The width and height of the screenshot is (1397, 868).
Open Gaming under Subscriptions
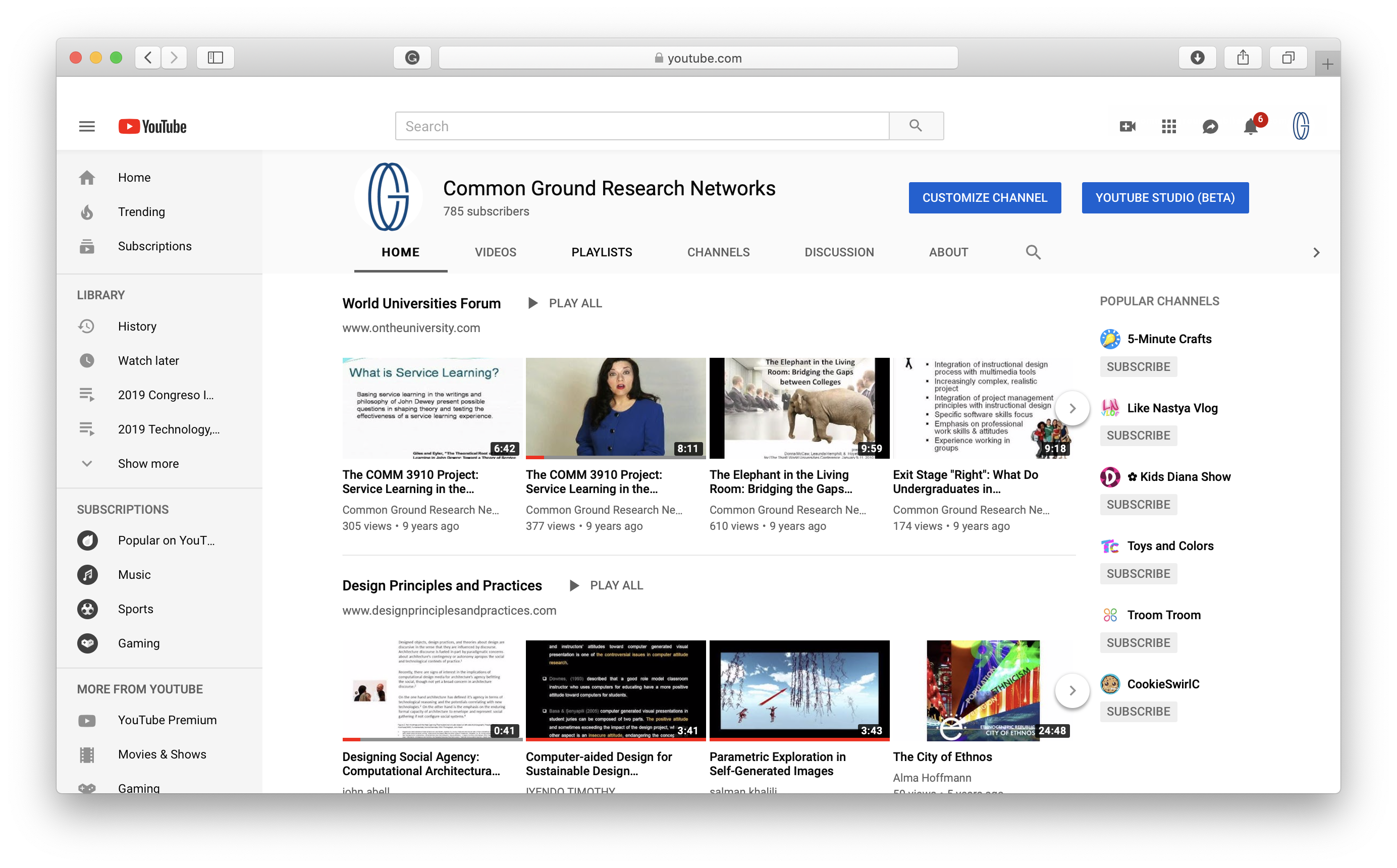pyautogui.click(x=159, y=643)
